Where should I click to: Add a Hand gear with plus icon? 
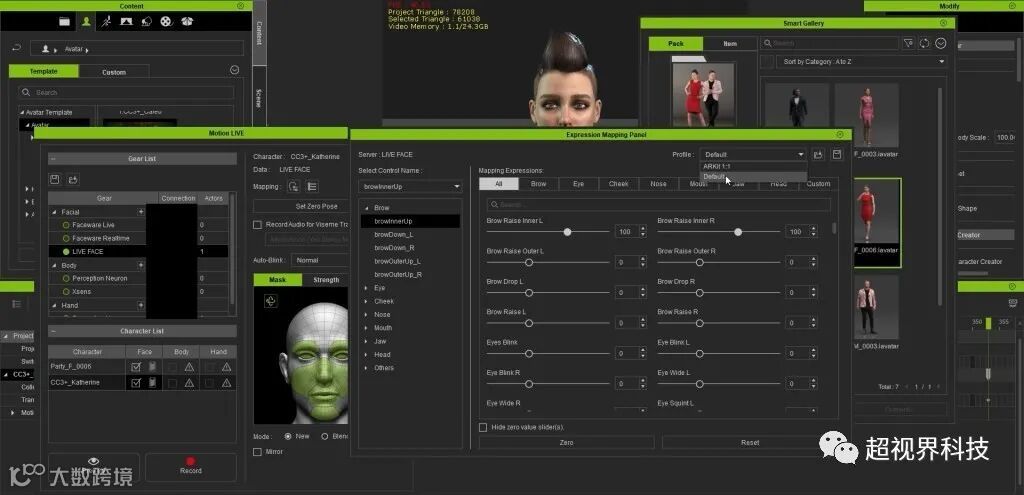[140, 305]
